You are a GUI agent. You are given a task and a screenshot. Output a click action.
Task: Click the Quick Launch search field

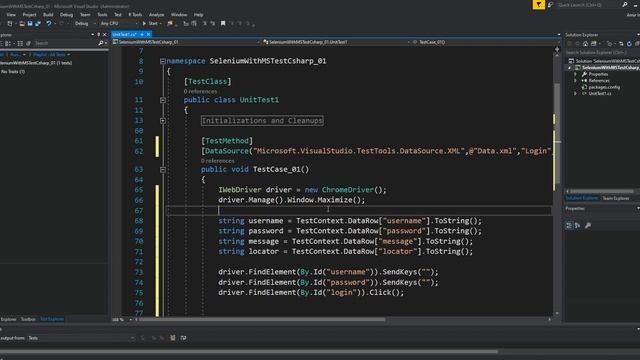click(x=588, y=5)
